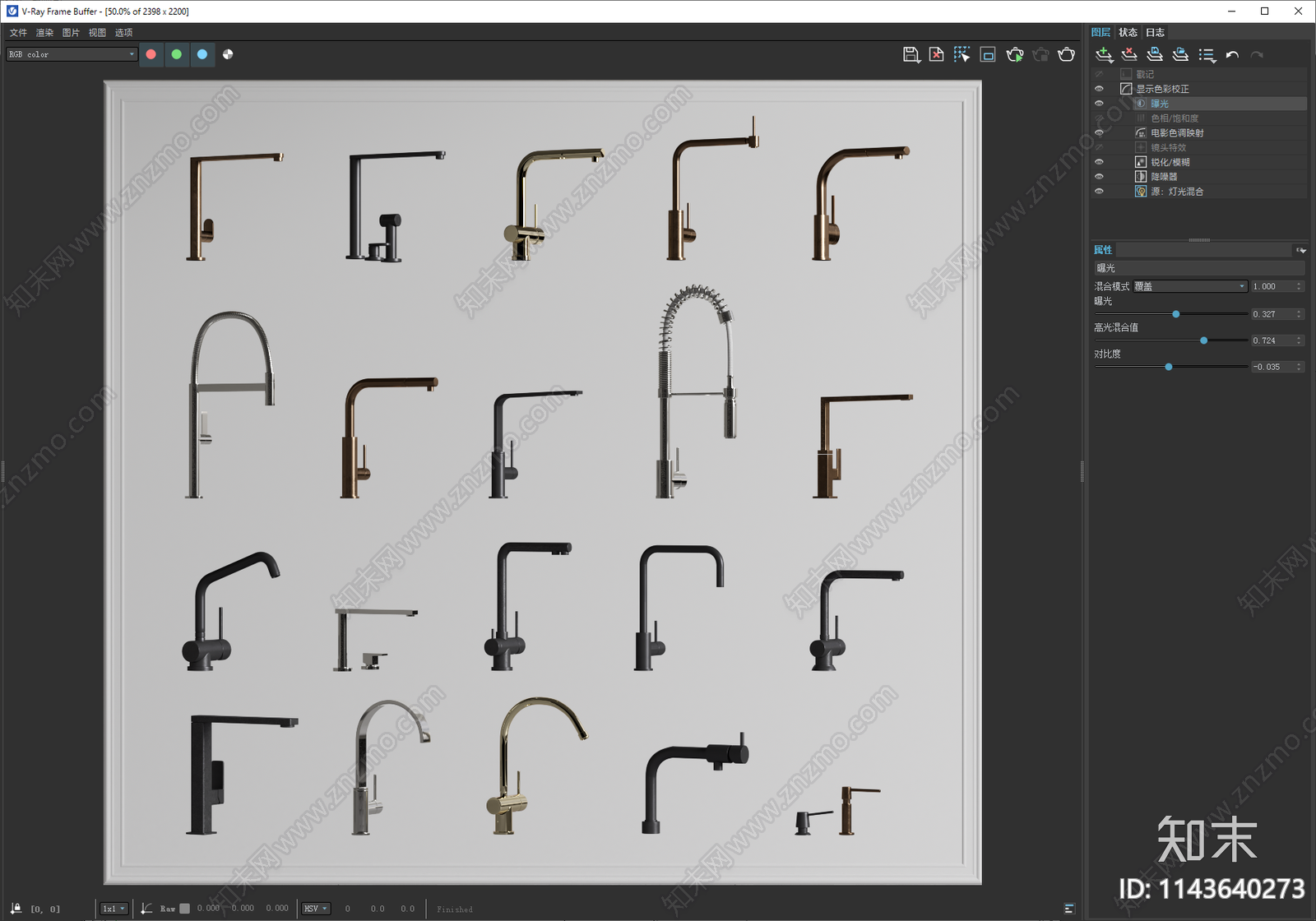Click the undo arrow in layers panel
This screenshot has height=921, width=1316.
point(1232,55)
